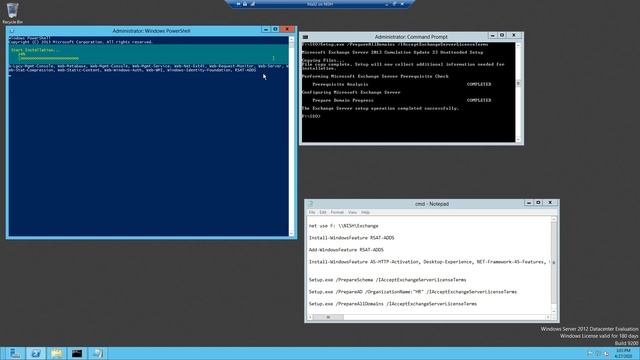
Task: Switch to Command Prompt taskbar button
Action: [x=77, y=353]
